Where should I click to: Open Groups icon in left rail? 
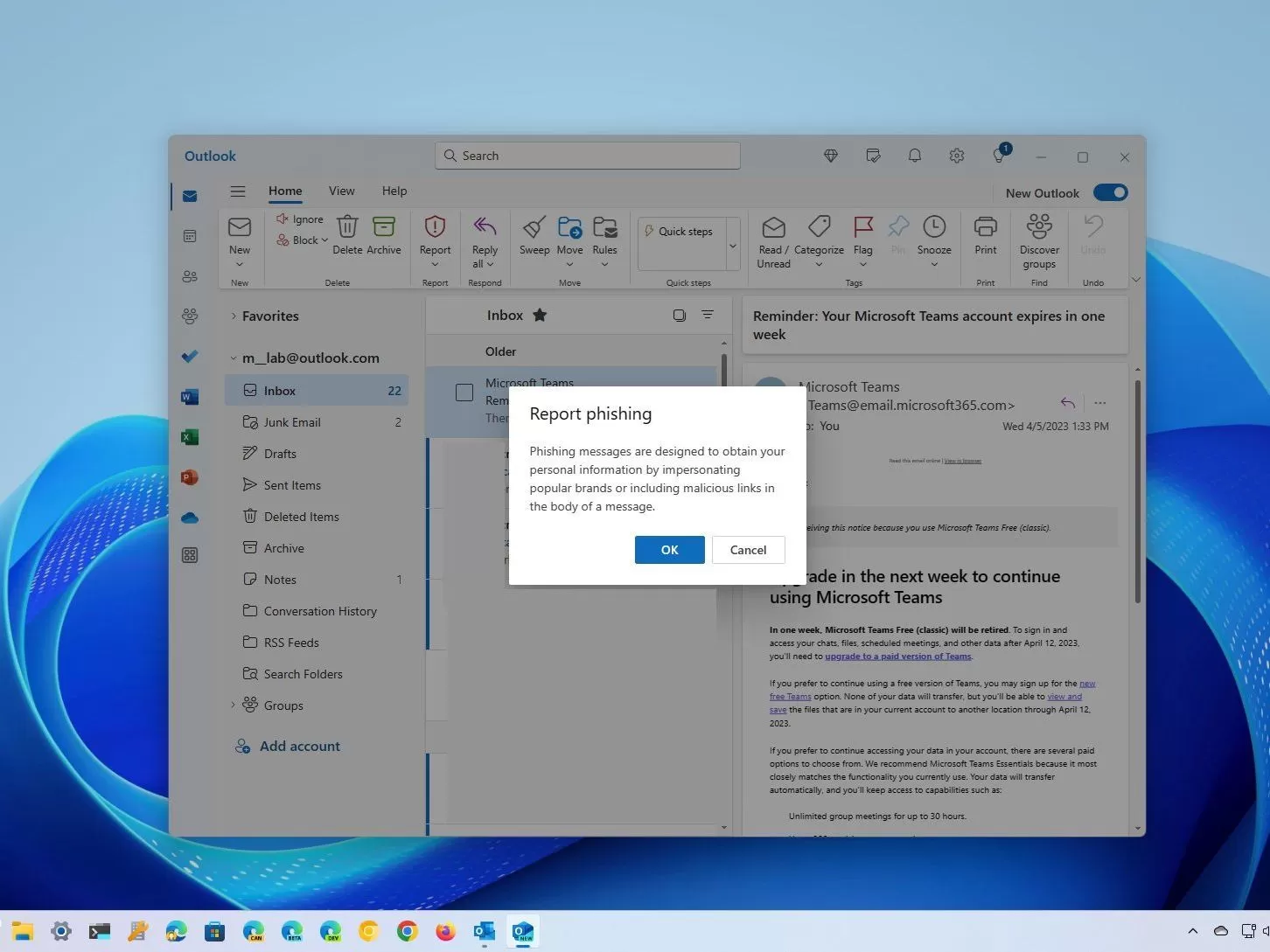(x=190, y=316)
